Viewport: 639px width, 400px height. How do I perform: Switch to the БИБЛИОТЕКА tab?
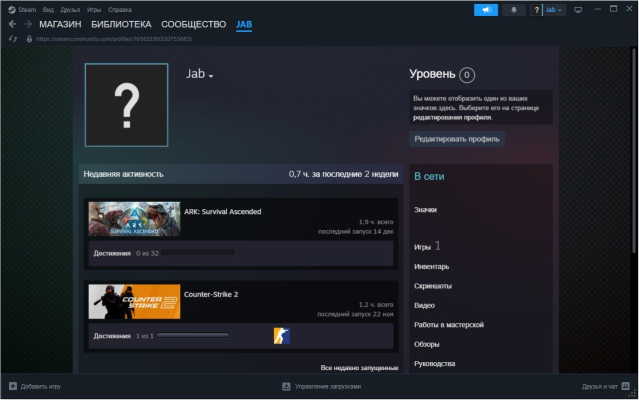click(x=121, y=23)
